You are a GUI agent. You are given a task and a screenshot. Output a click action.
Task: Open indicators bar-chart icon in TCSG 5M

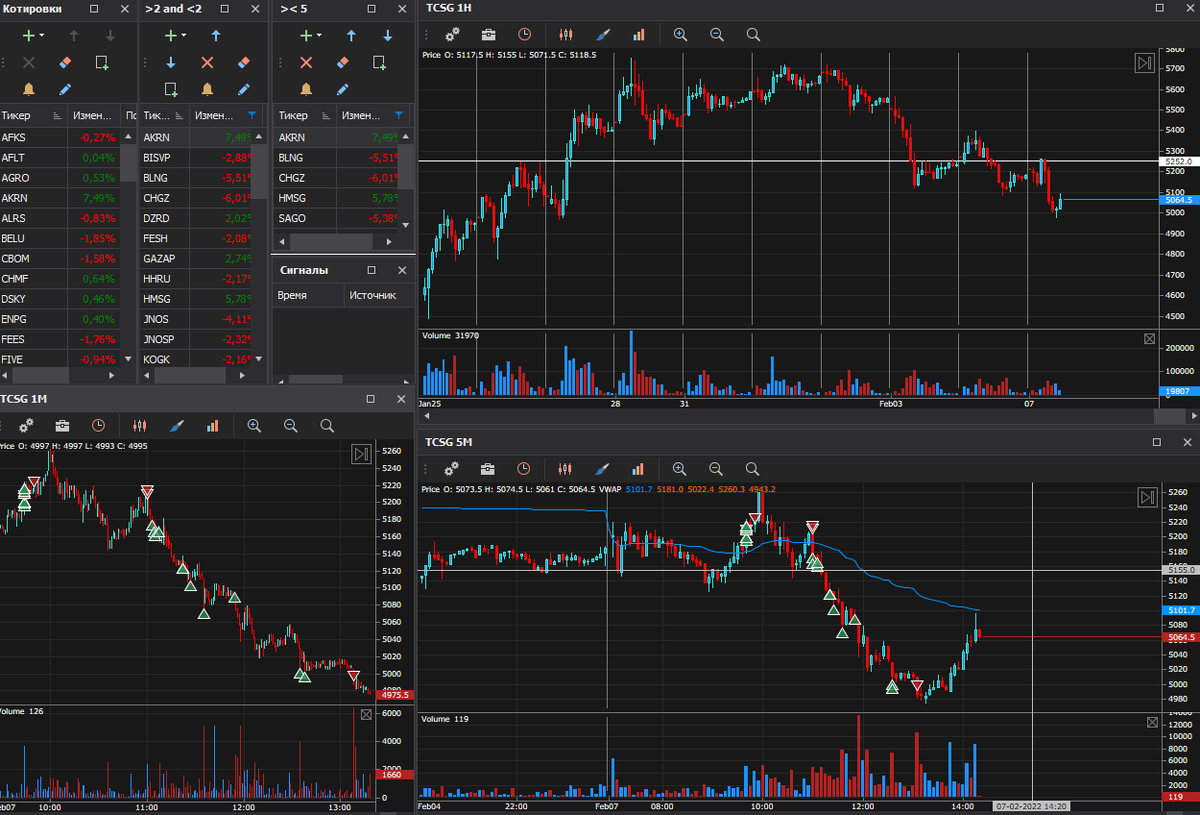[639, 468]
